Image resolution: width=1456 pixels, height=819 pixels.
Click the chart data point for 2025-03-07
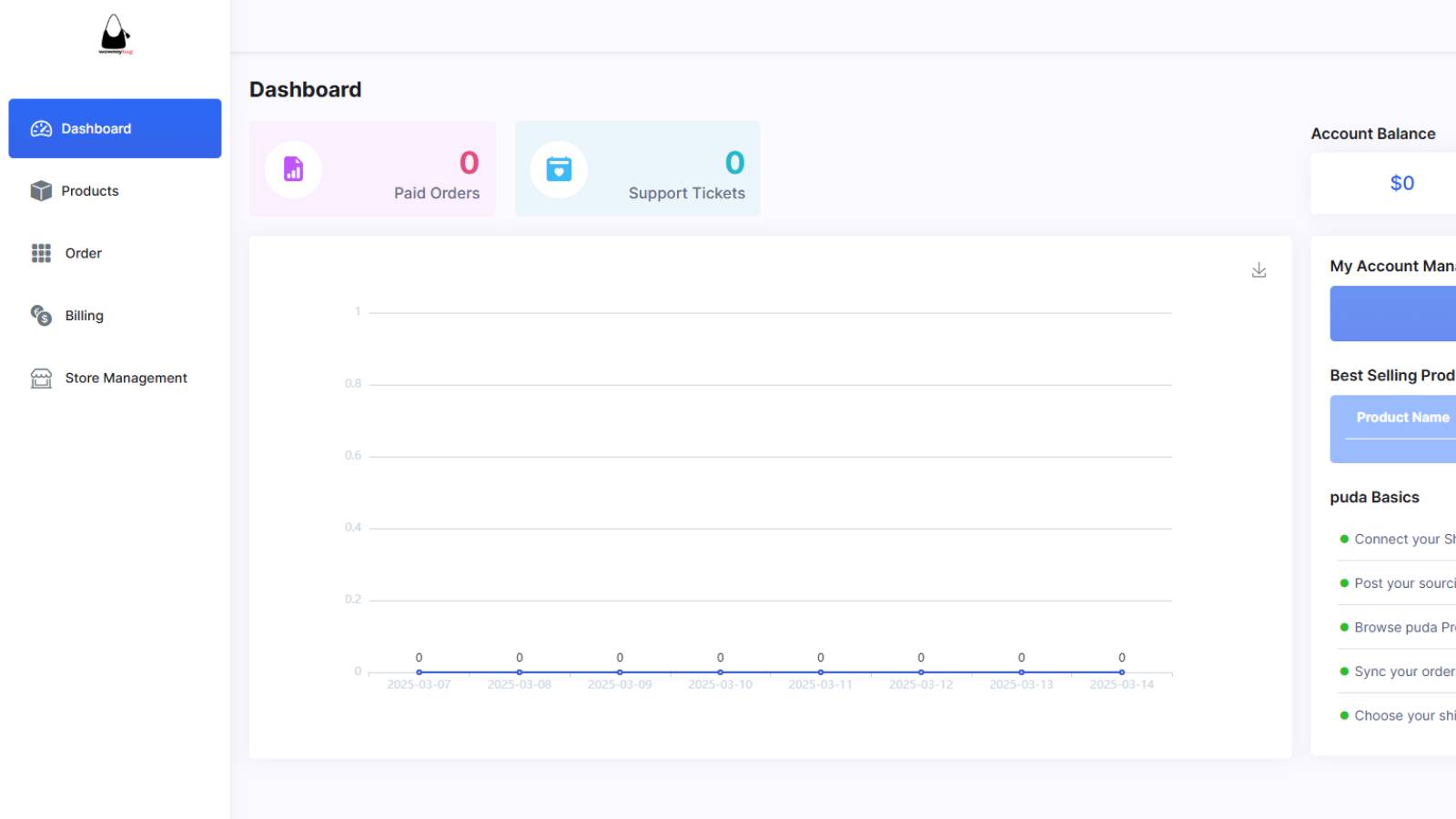(x=419, y=672)
